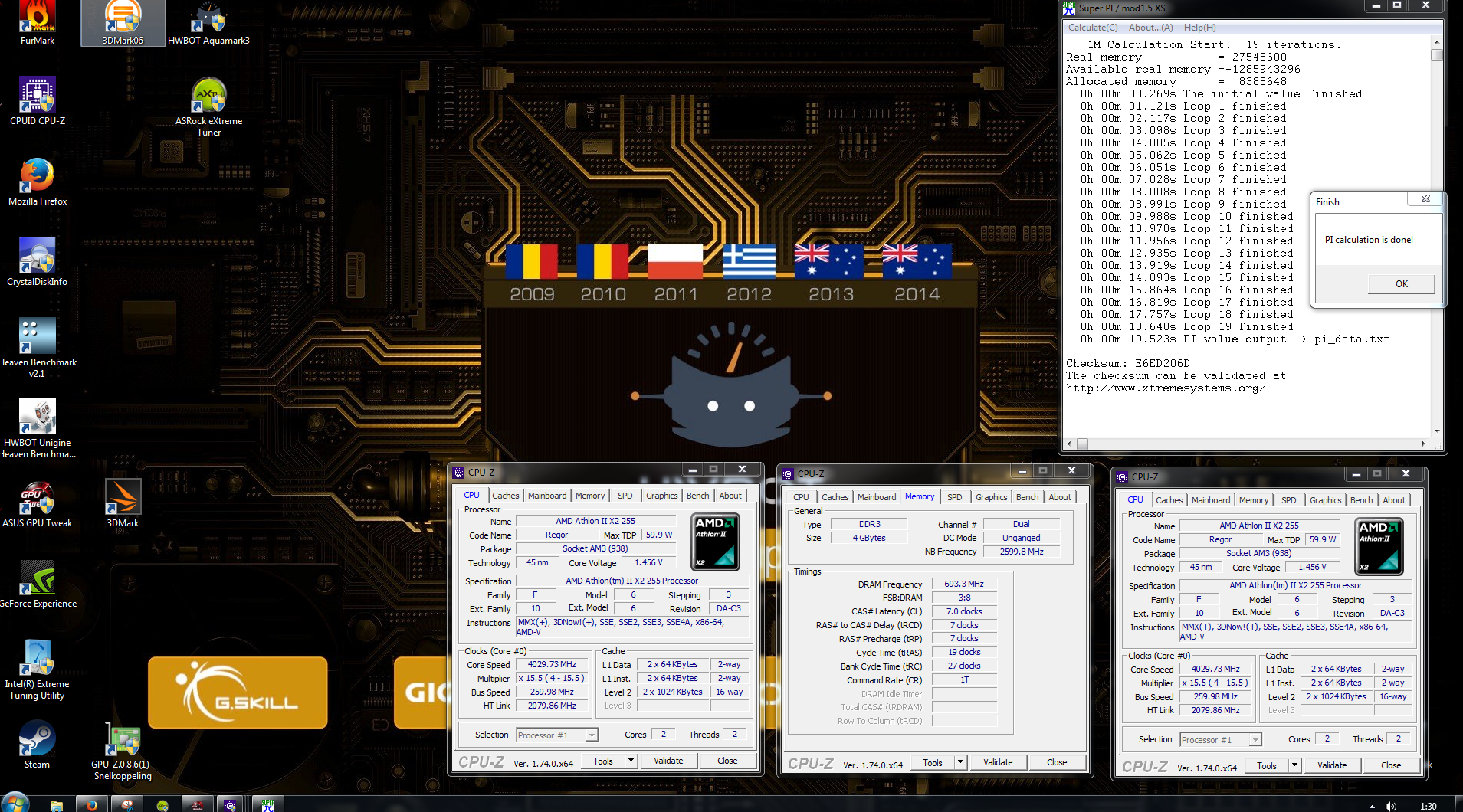Click title bar icon of Memory CPU-Z window
The height and width of the screenshot is (812, 1463).
(788, 474)
